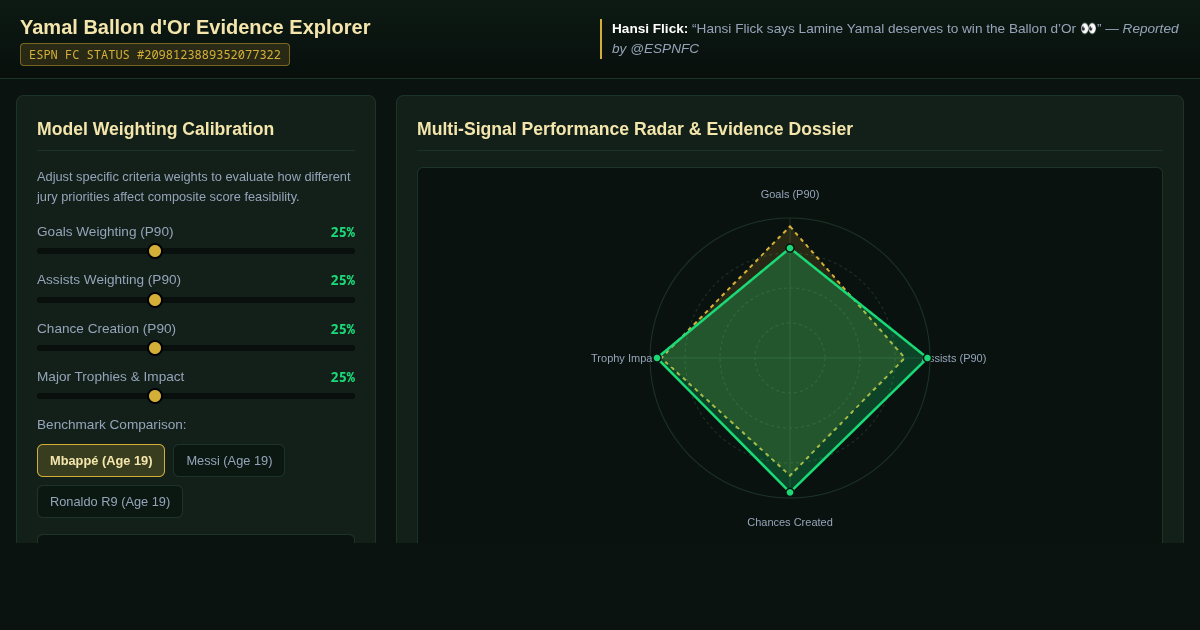Screen dimensions: 1200x630
Task: Adjust the Major Trophies & Impact slider
Action: [x=196, y=396]
